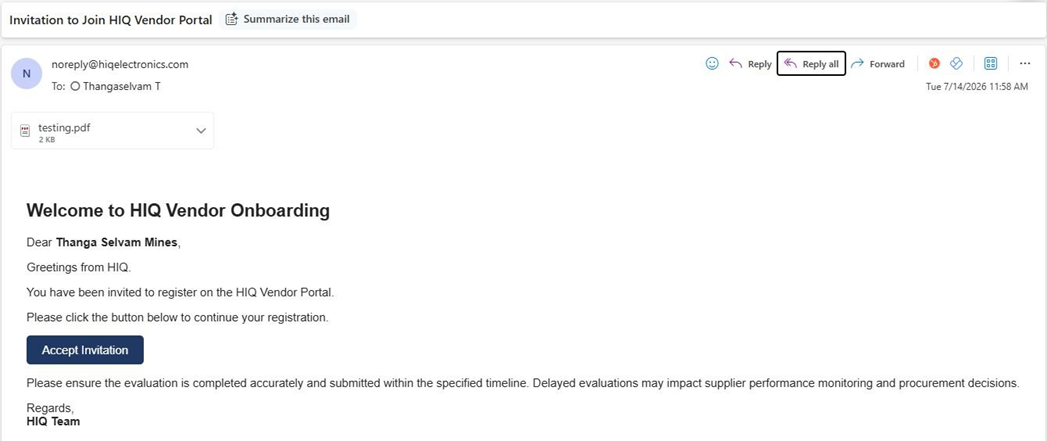The height and width of the screenshot is (441, 1047).
Task: Open the sender's N avatar circle
Action: click(x=26, y=74)
